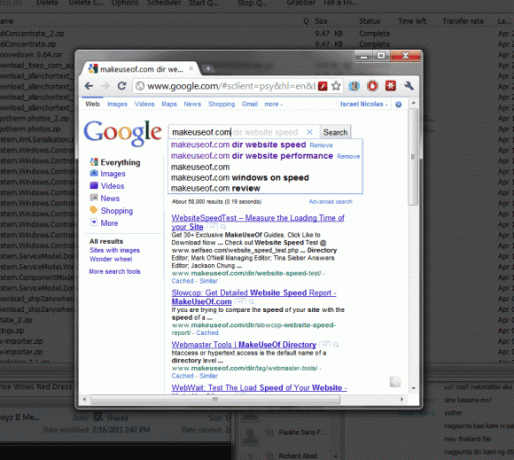This screenshot has width=514, height=460.
Task: Open a new tab with plus button
Action: tap(208, 69)
